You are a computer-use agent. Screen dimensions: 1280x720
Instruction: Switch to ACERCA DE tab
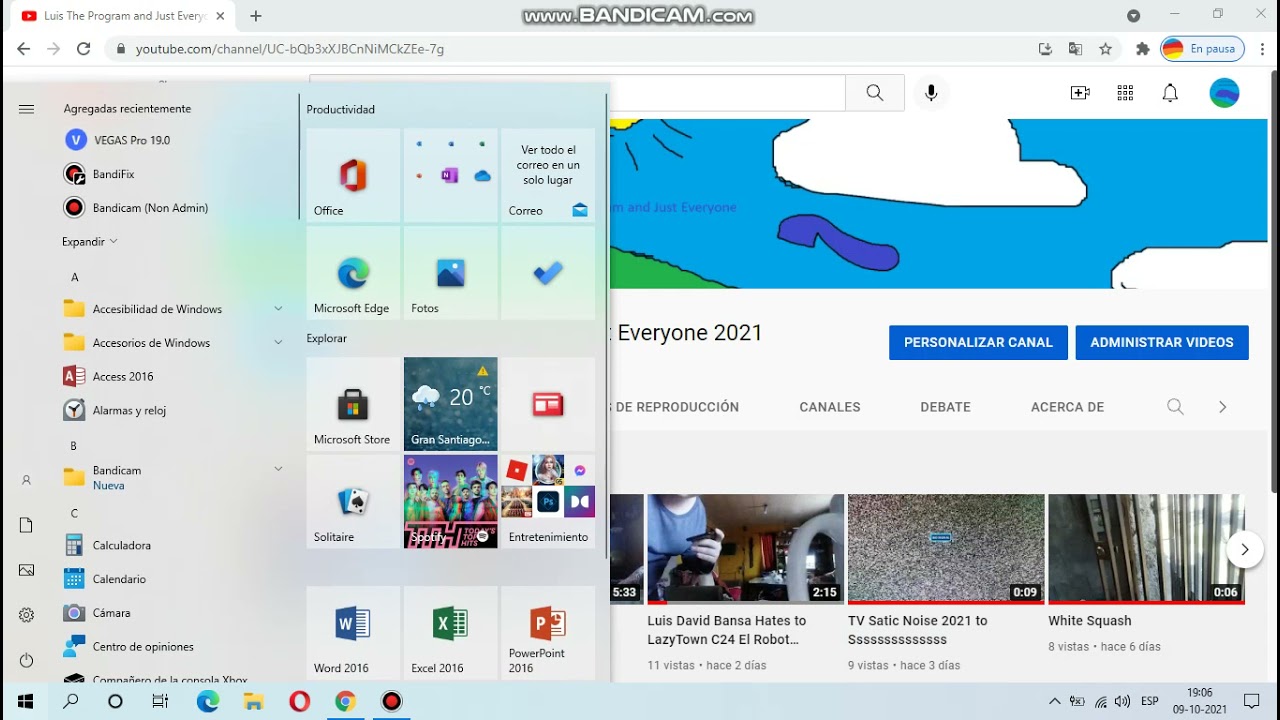(1067, 407)
